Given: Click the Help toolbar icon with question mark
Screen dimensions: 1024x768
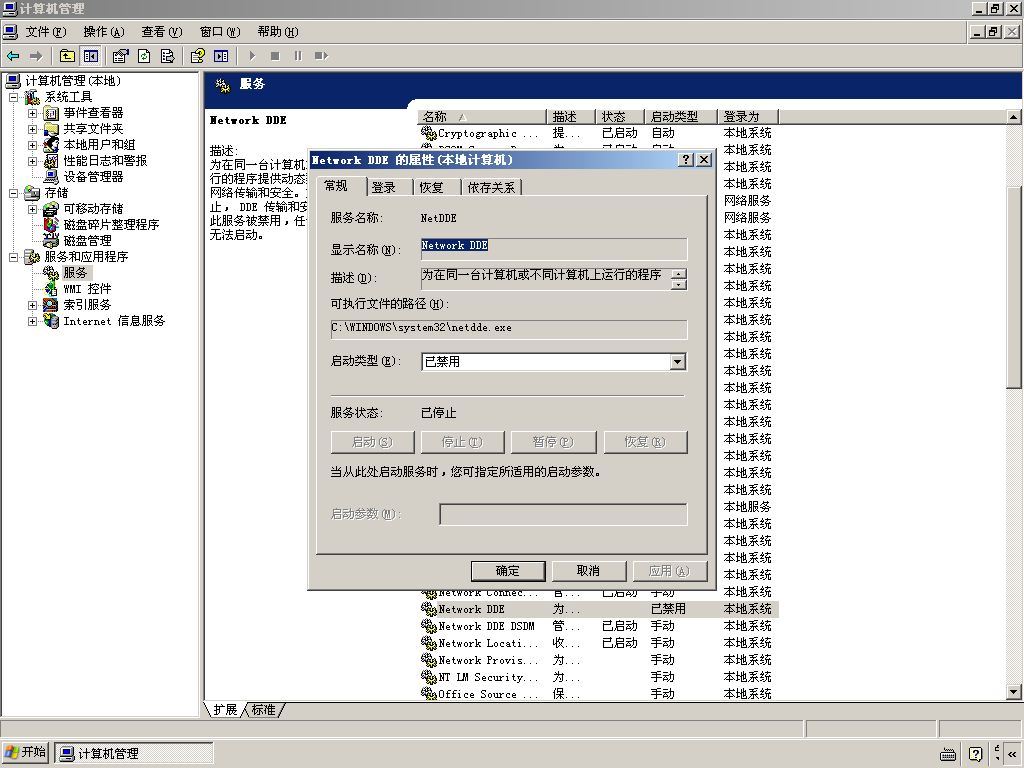Looking at the screenshot, I should [197, 56].
